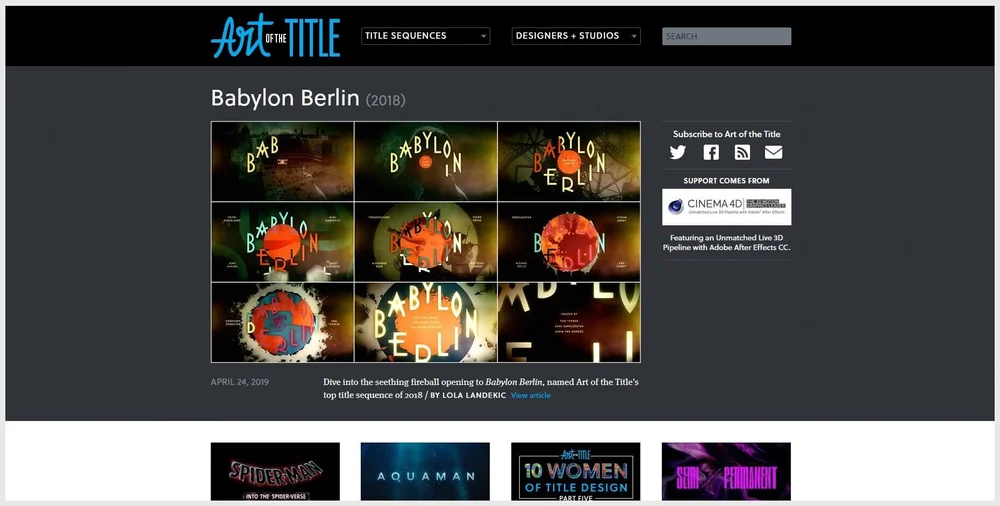Expand the Designers + Studios dropdown
This screenshot has height=506, width=1000.
tap(576, 36)
